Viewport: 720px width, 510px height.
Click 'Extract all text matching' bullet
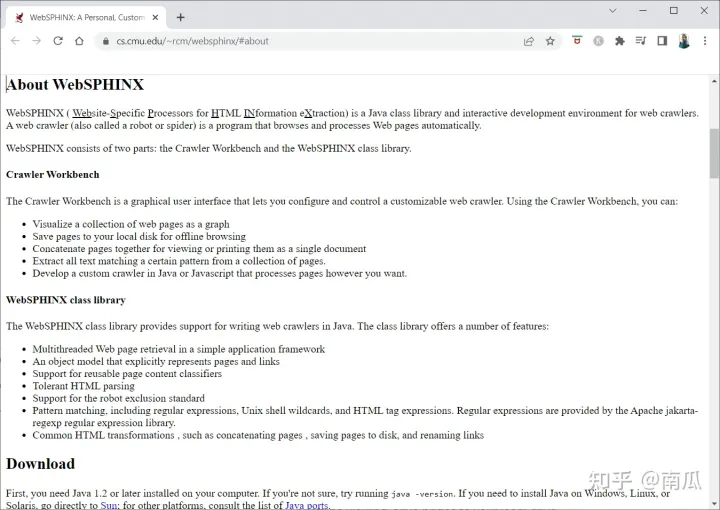179,261
